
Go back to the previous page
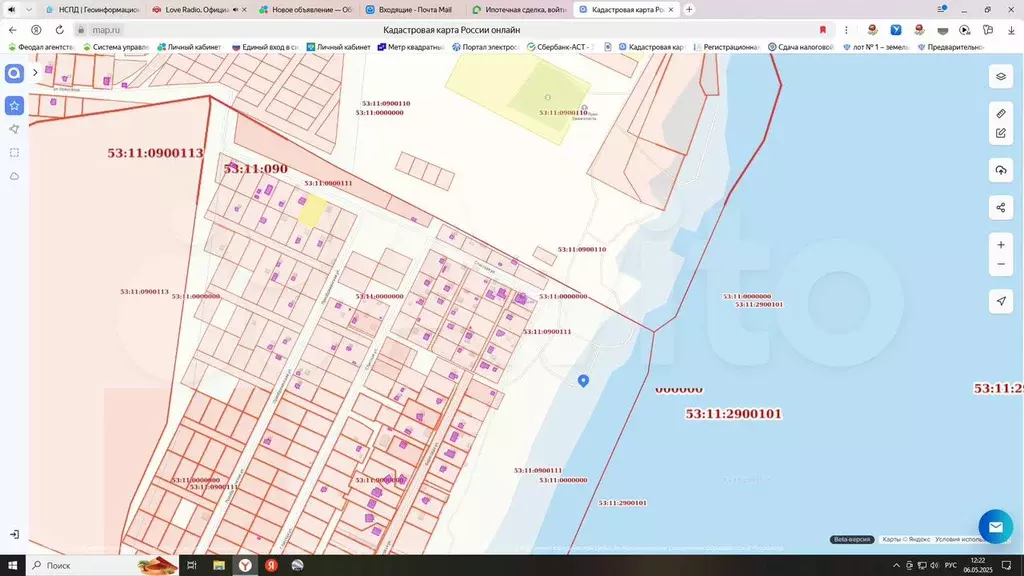(x=12, y=30)
